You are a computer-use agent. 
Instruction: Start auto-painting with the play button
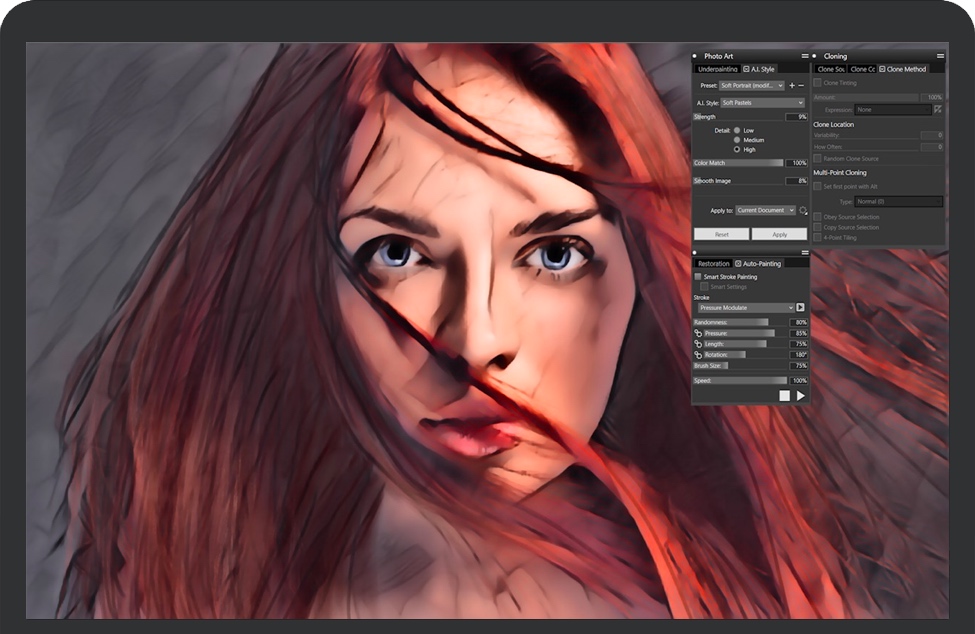click(x=800, y=396)
